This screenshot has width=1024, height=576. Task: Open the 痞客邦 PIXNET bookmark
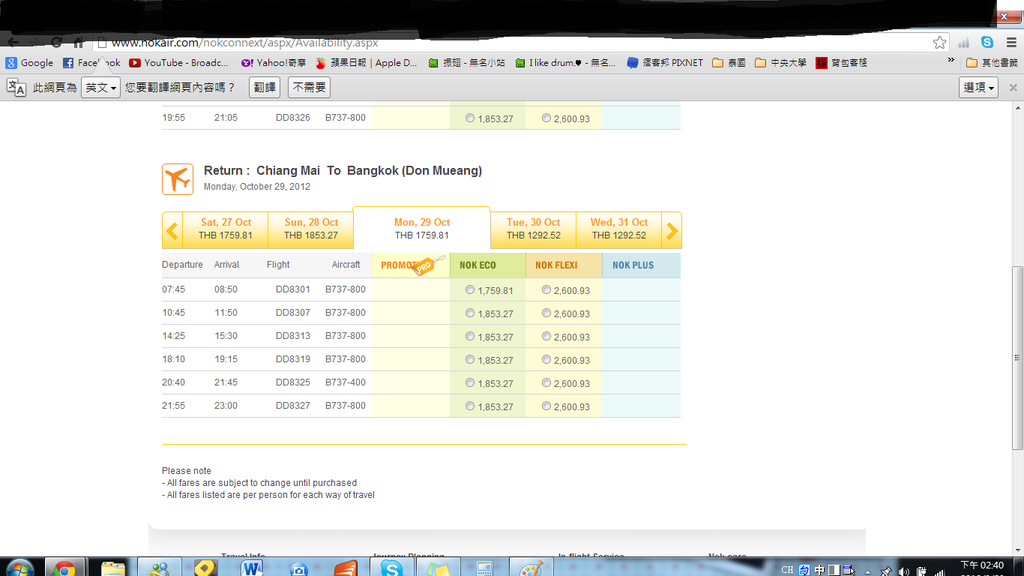pos(665,63)
